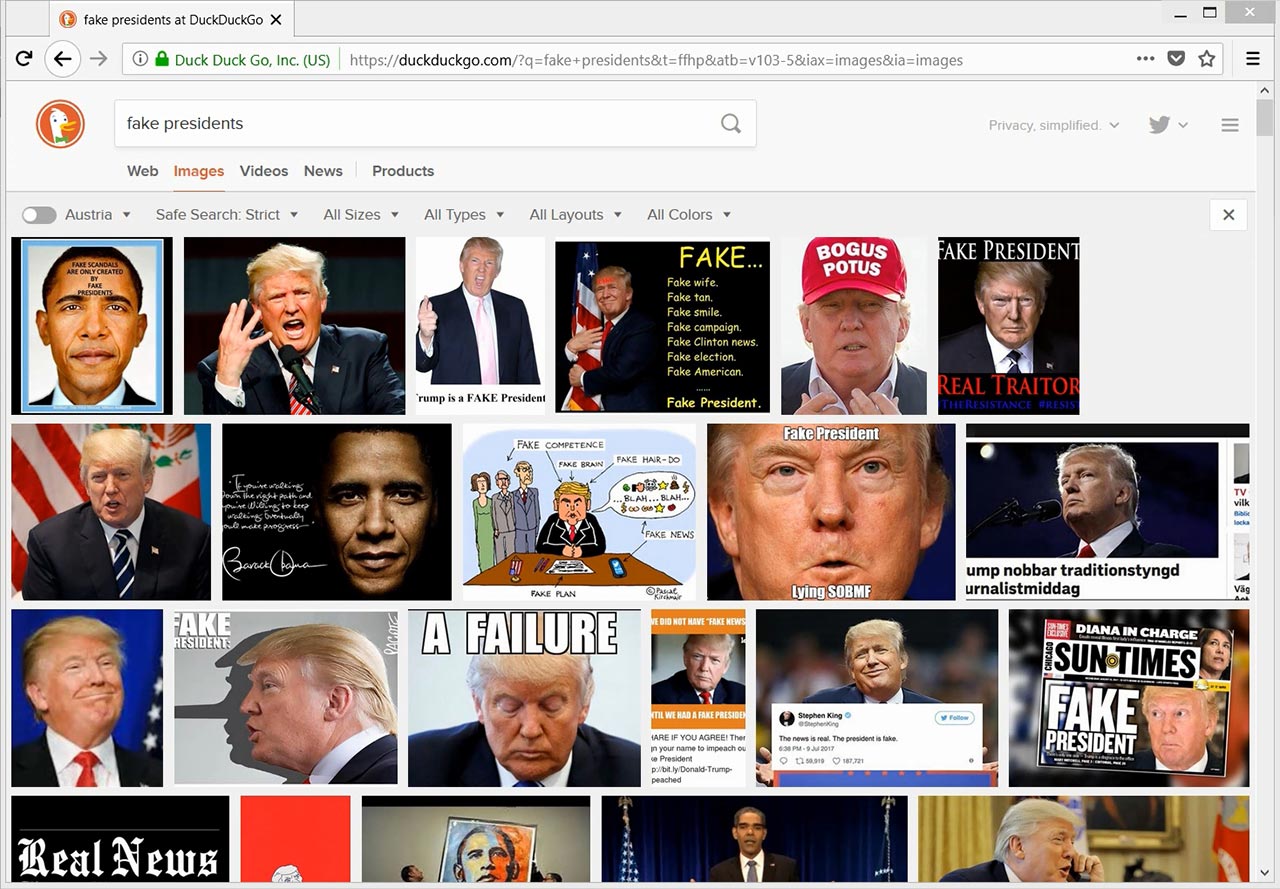Reload the page with the refresh icon
The image size is (1280, 889).
coord(24,59)
